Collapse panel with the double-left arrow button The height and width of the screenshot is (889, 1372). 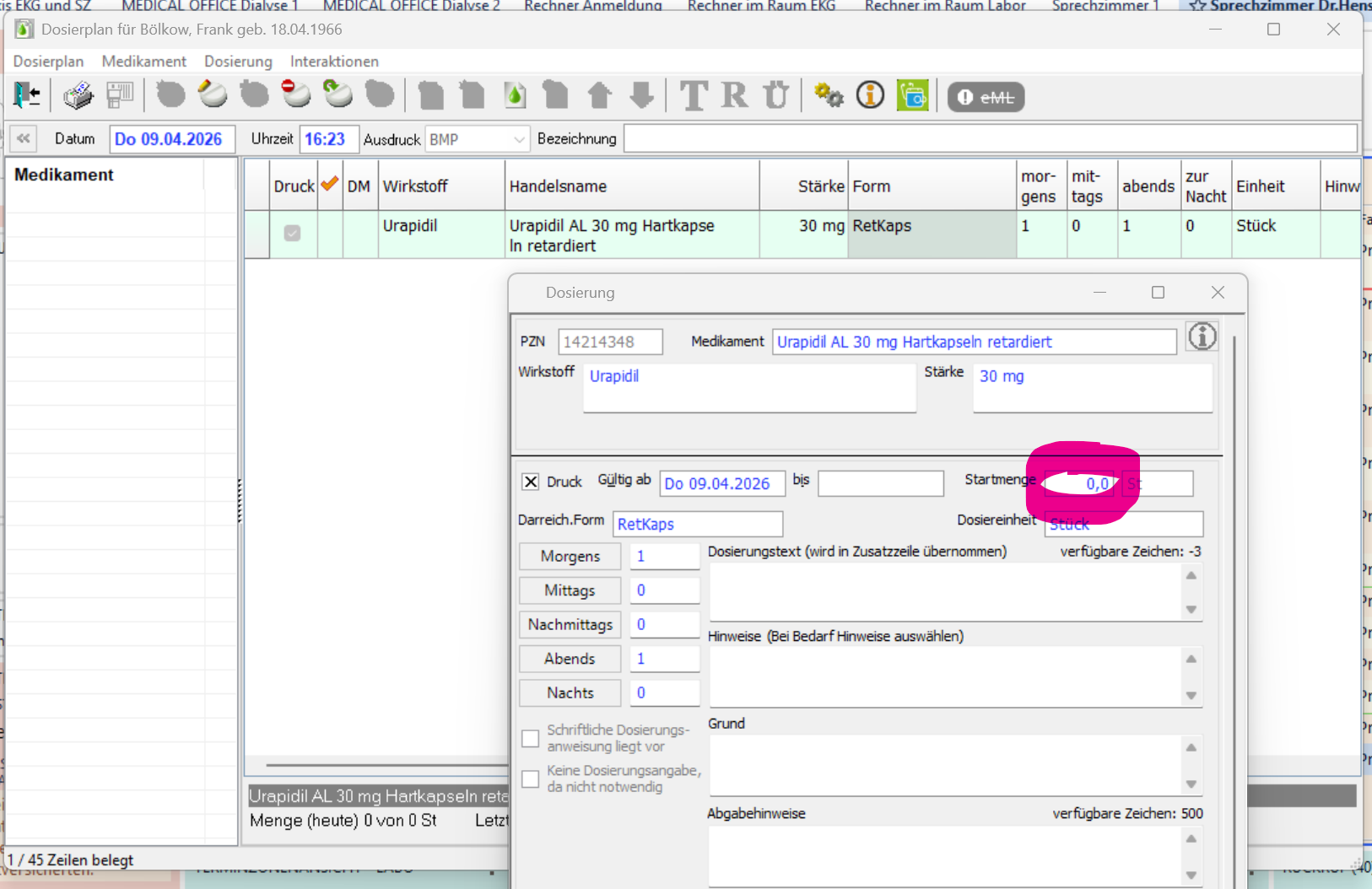pos(24,139)
